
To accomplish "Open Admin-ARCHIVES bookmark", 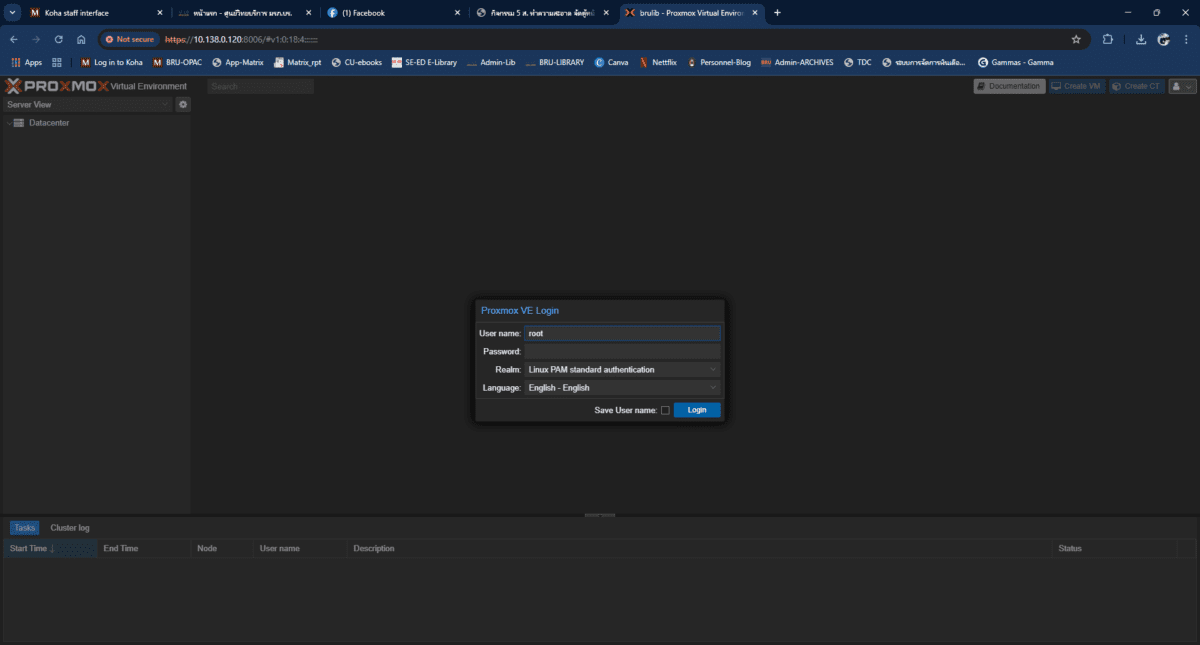I will (x=797, y=62).
